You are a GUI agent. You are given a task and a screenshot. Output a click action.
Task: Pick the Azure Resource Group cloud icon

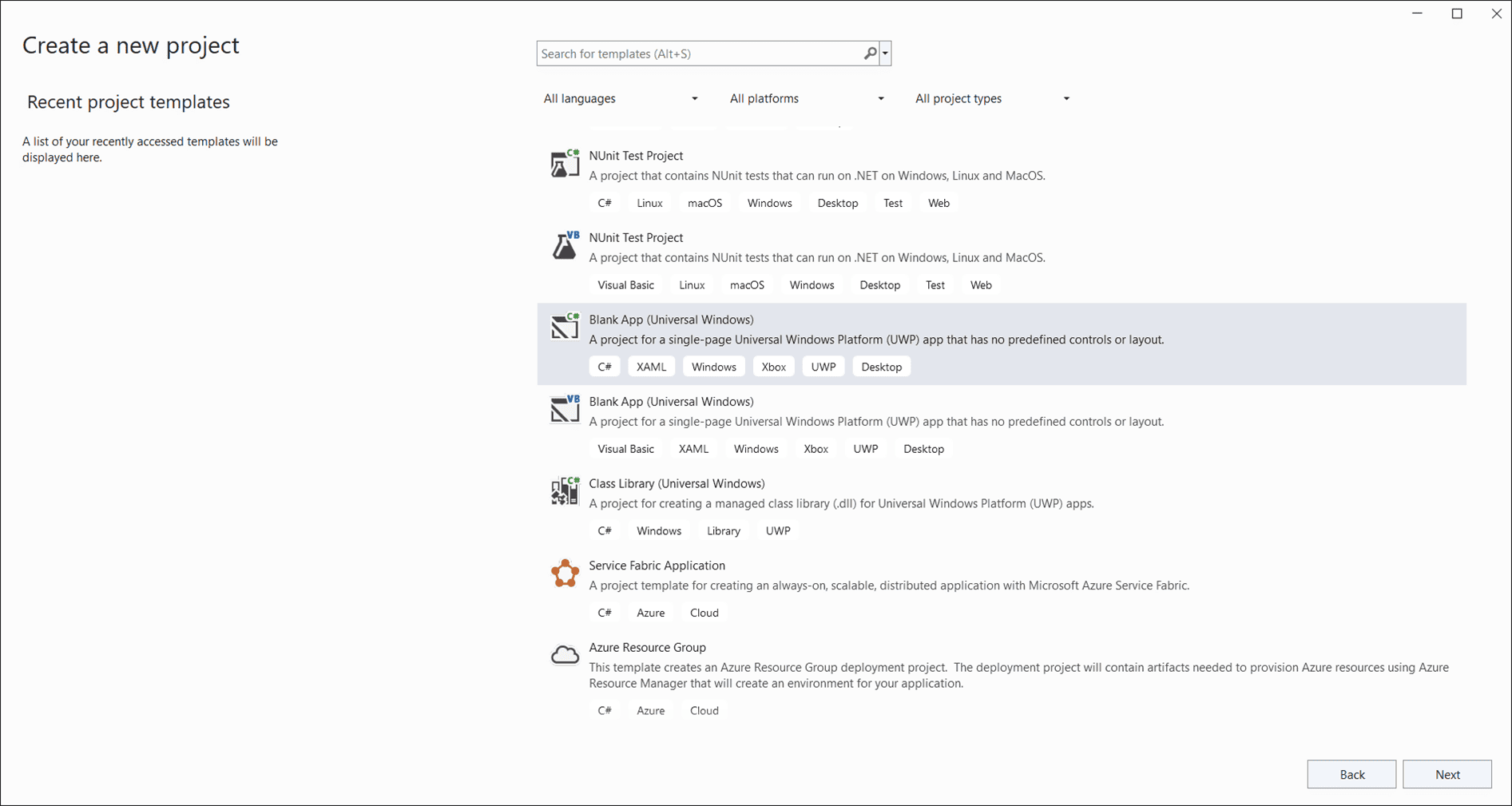pos(565,655)
